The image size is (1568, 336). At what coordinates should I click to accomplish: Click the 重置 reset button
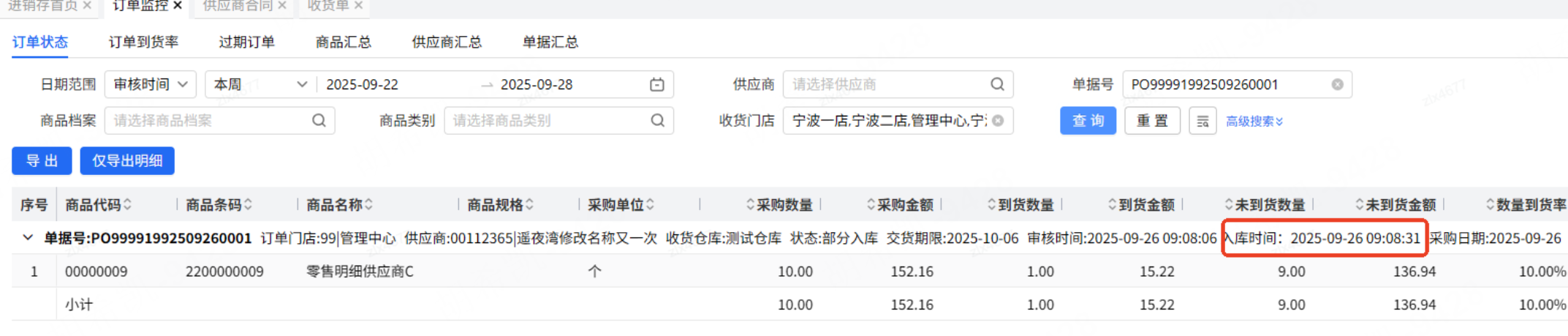[1151, 121]
